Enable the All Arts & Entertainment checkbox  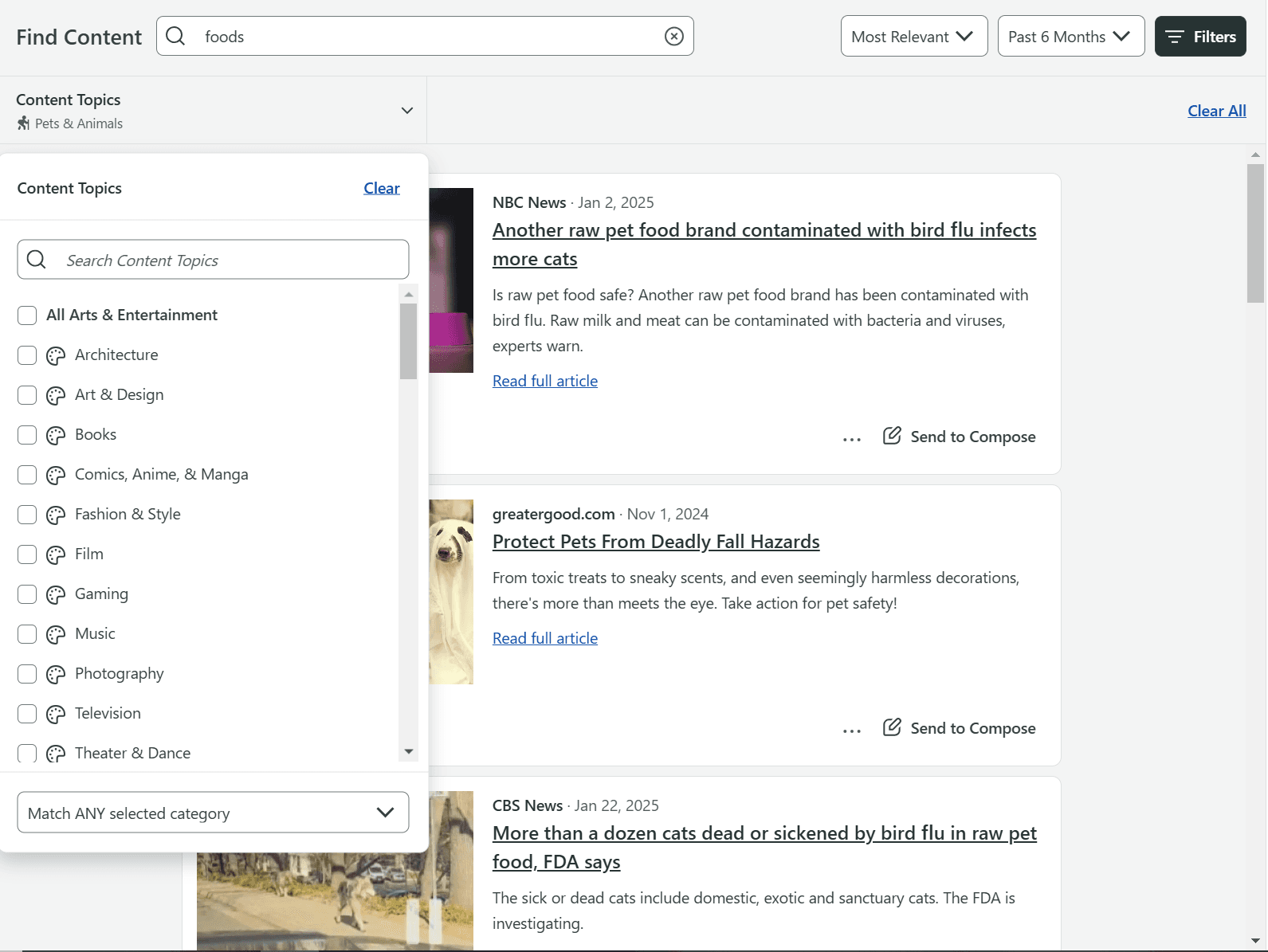click(x=27, y=315)
